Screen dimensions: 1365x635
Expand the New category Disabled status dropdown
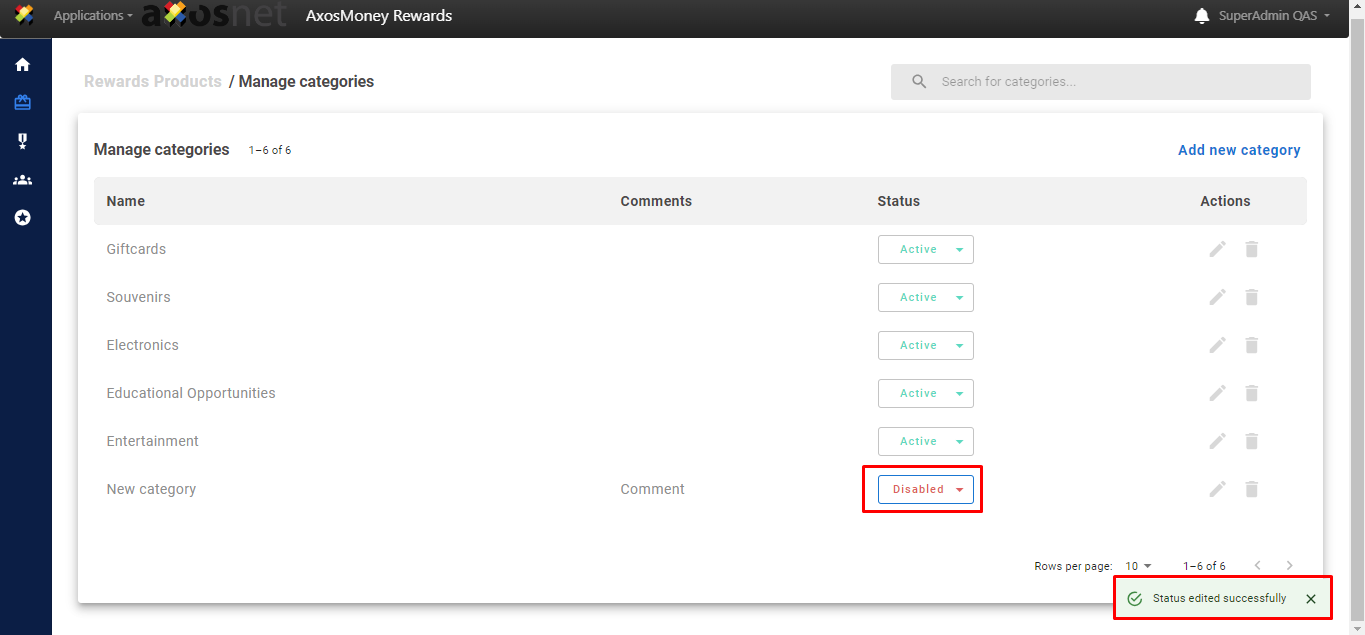click(925, 489)
